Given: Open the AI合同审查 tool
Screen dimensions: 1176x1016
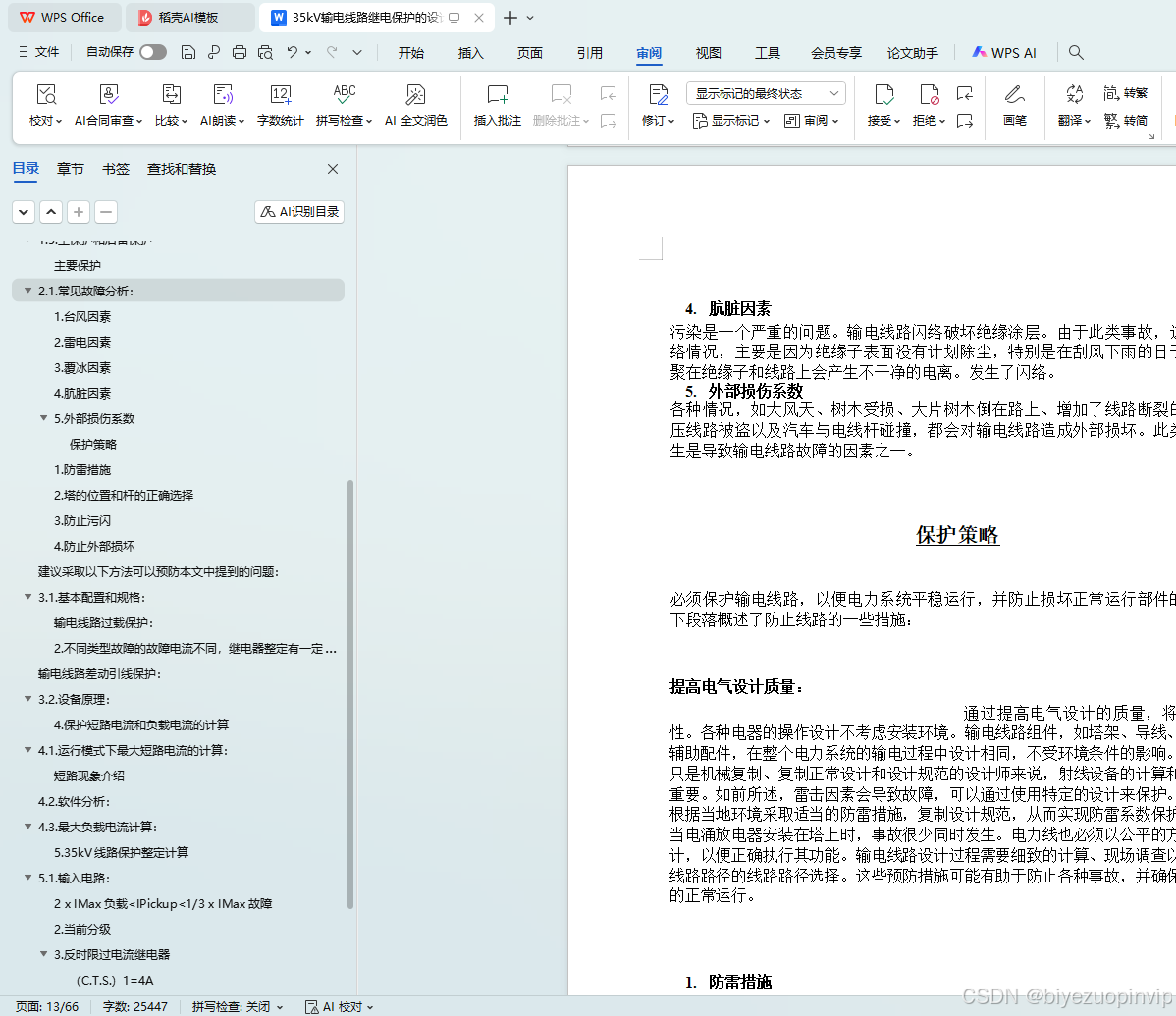Looking at the screenshot, I should (108, 104).
